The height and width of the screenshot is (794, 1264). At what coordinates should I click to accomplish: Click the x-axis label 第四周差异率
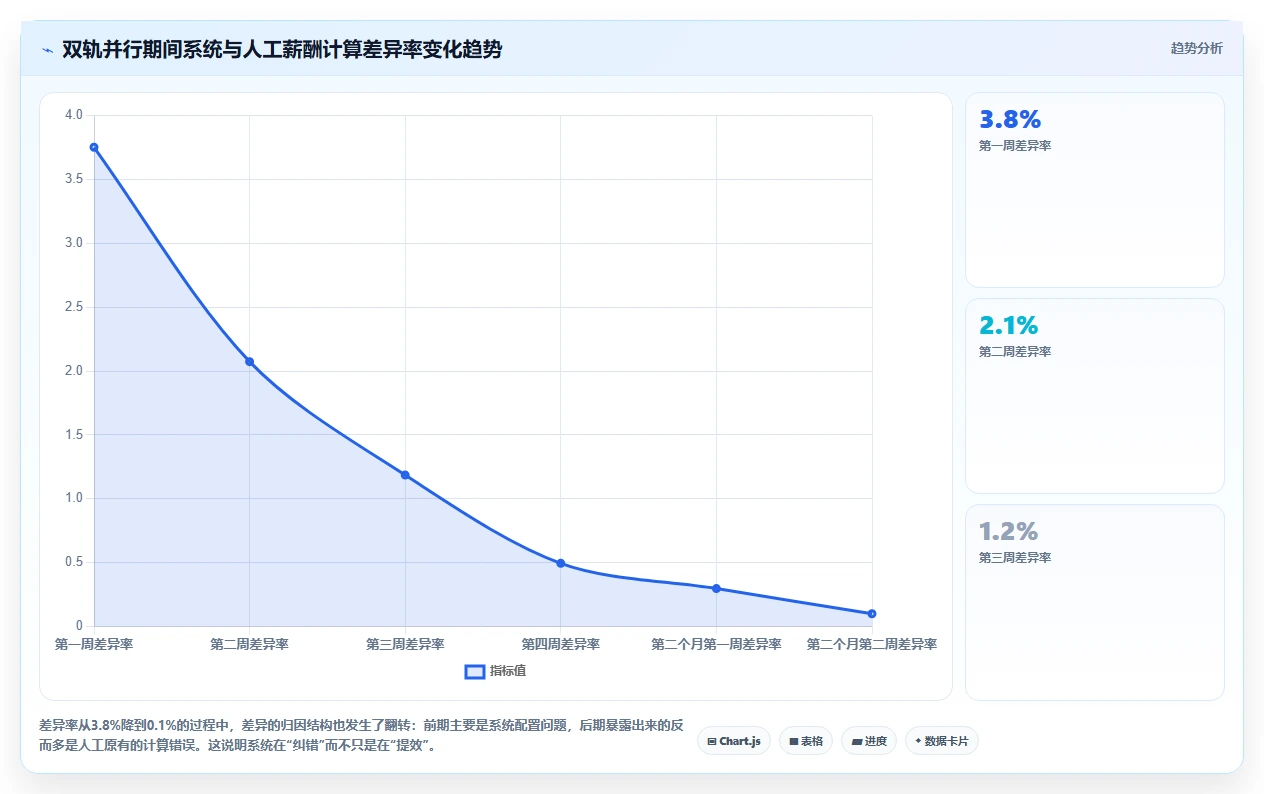point(561,644)
